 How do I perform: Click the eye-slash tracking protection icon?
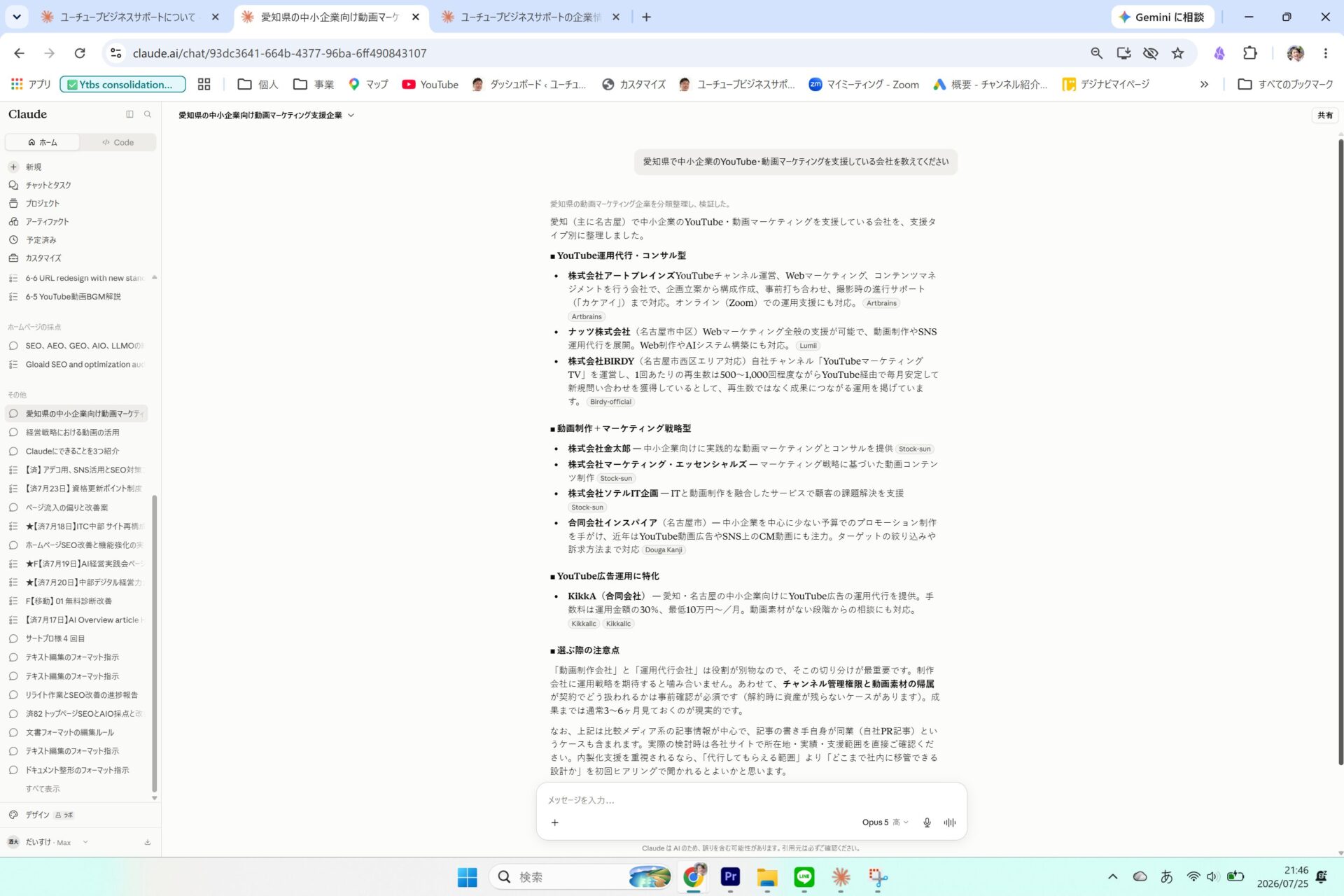pos(1150,53)
